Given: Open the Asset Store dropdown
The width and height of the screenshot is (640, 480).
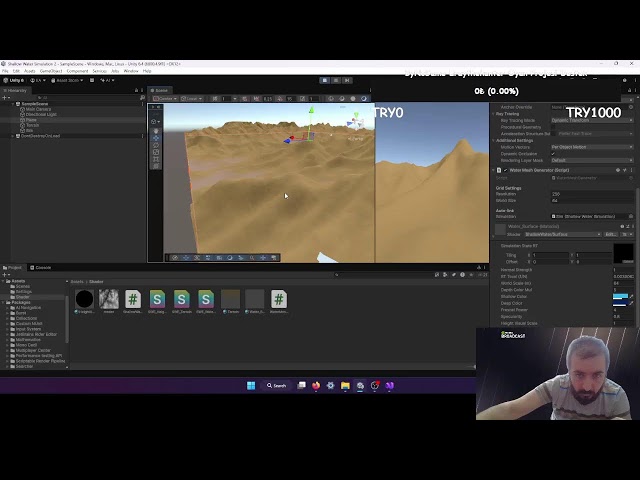Looking at the screenshot, I should point(67,80).
